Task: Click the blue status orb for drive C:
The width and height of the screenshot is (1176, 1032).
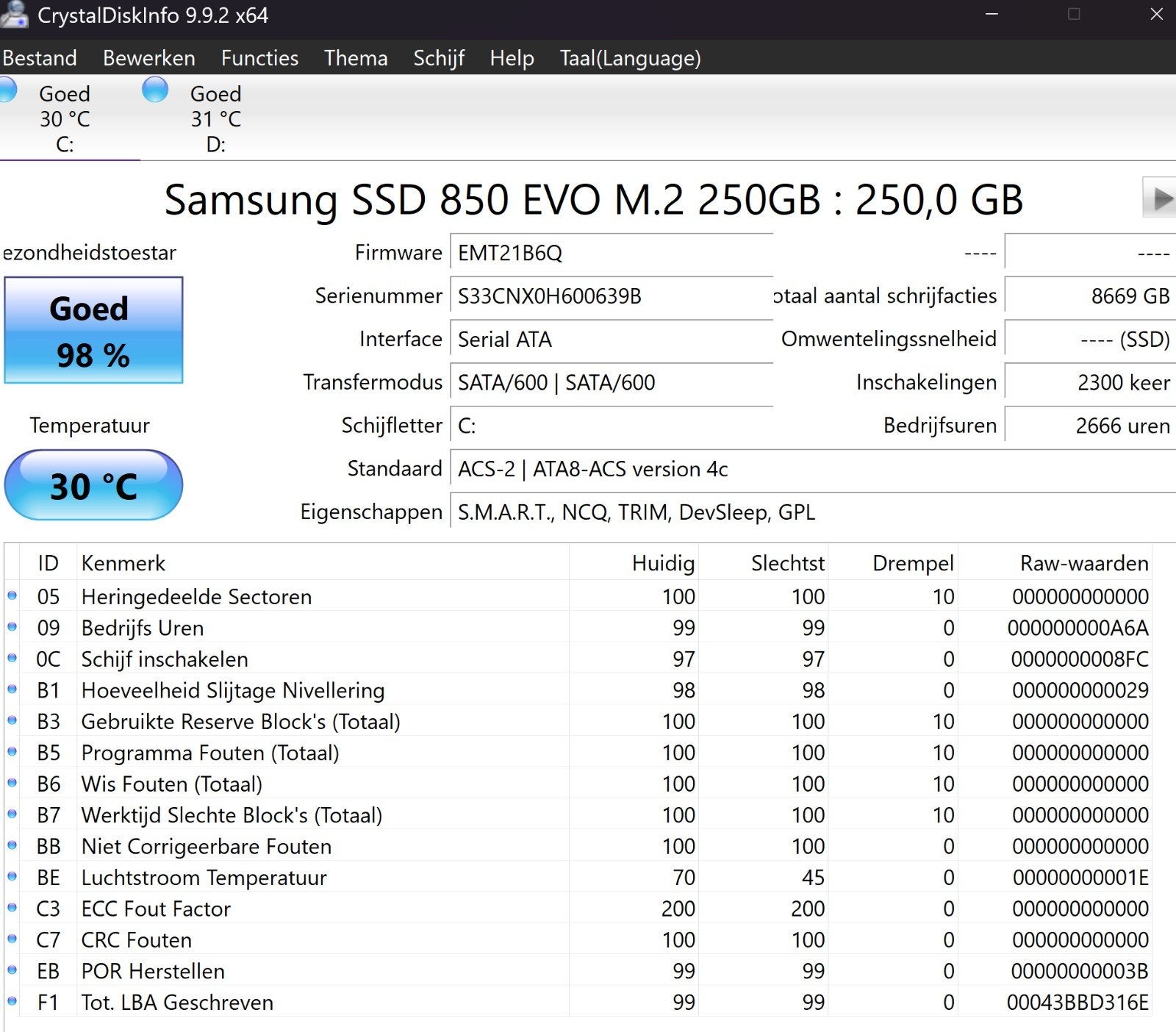Action: pyautogui.click(x=7, y=90)
